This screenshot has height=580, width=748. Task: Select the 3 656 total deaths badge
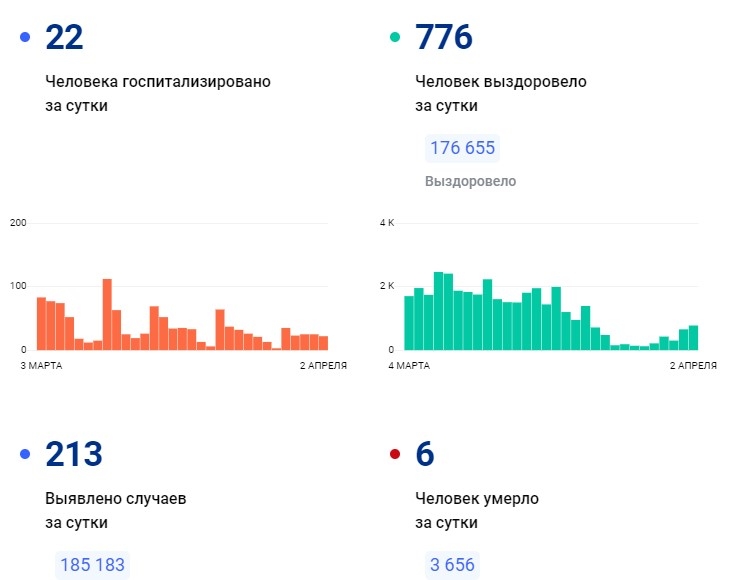coord(452,565)
